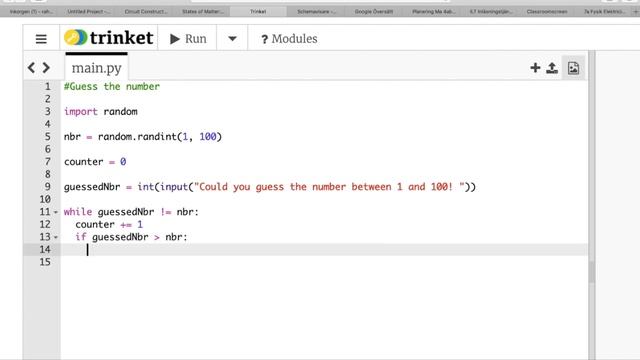Click 'import' keyword on line 3

pos(80,111)
